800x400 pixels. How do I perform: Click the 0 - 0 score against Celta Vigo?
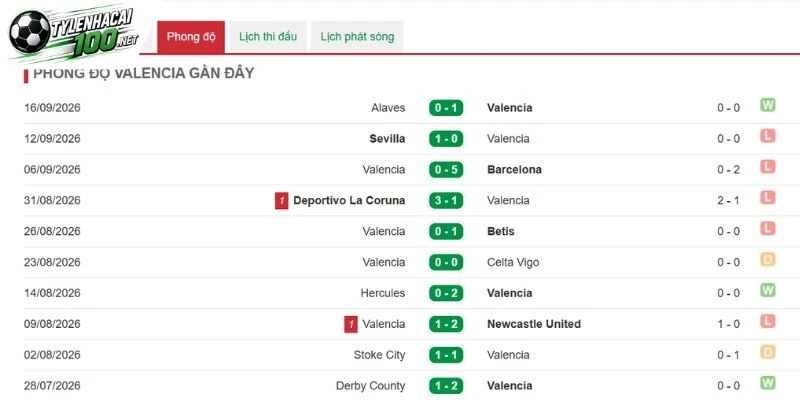coord(446,262)
